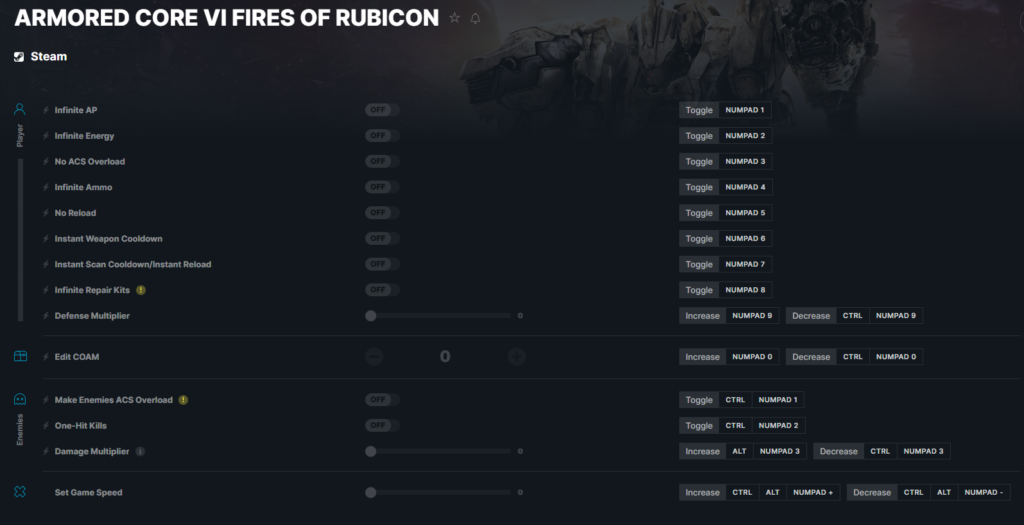Toggle Infinite AP on
The width and height of the screenshot is (1024, 525).
coord(382,110)
